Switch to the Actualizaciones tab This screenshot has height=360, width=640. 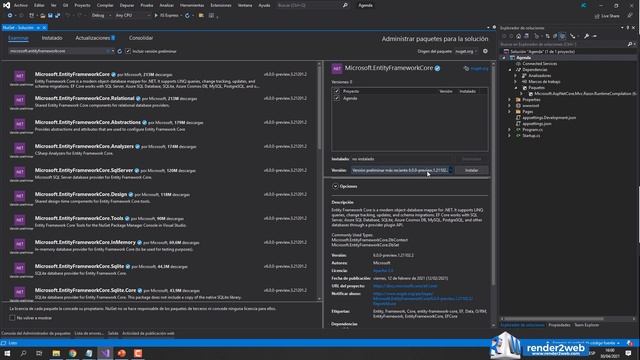tap(95, 38)
